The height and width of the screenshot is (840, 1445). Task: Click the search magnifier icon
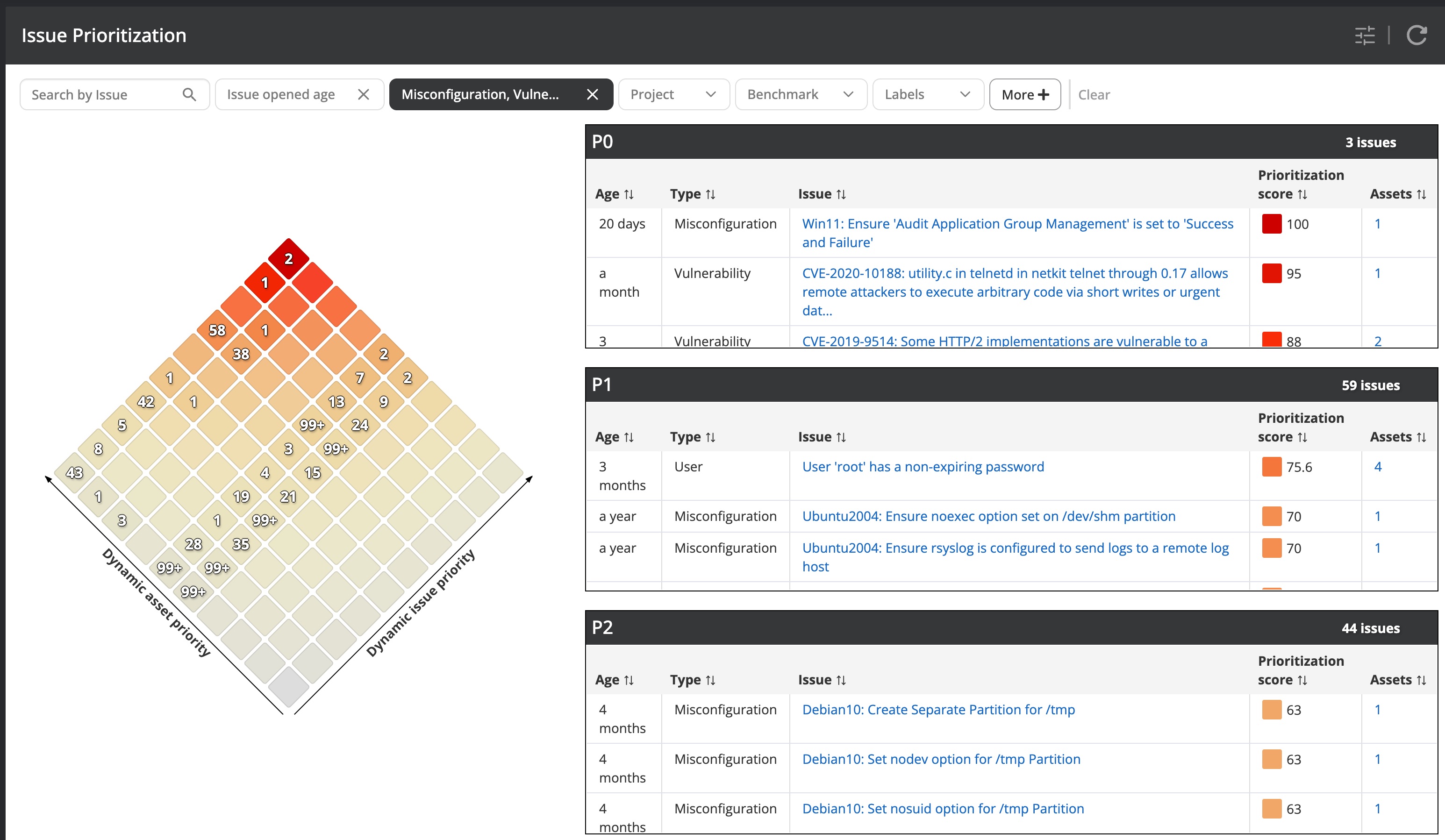189,95
